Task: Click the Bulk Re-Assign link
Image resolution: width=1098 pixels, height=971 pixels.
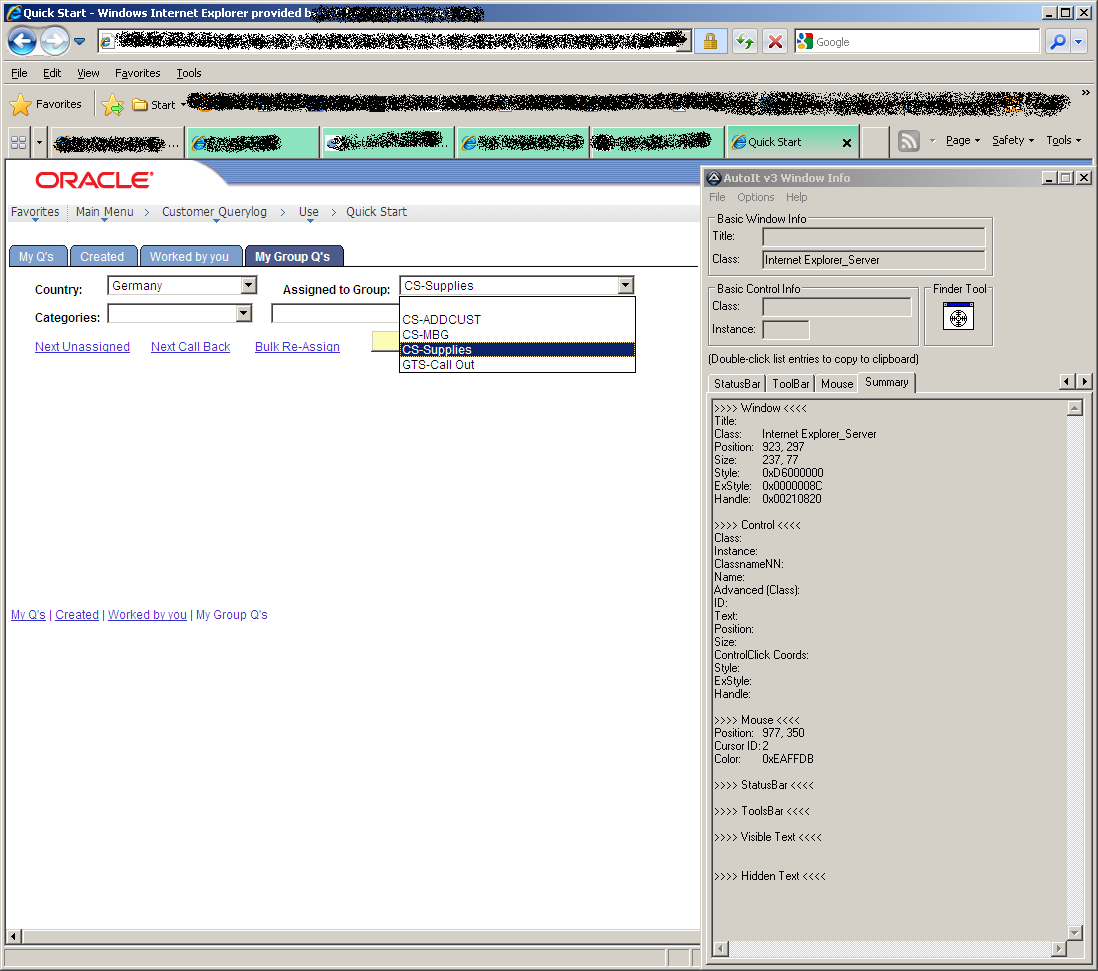Action: [297, 347]
